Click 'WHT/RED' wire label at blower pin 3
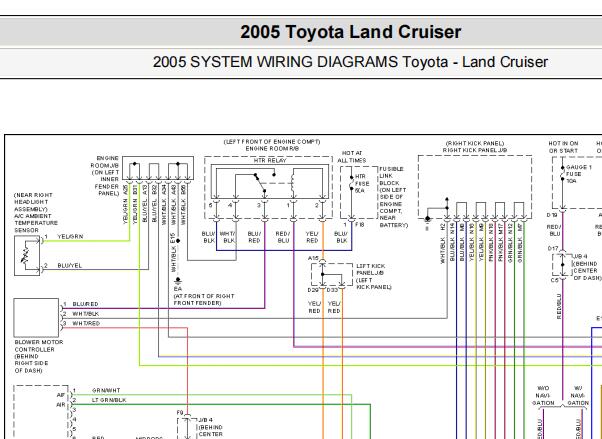This screenshot has height=439, width=602. tap(86, 323)
